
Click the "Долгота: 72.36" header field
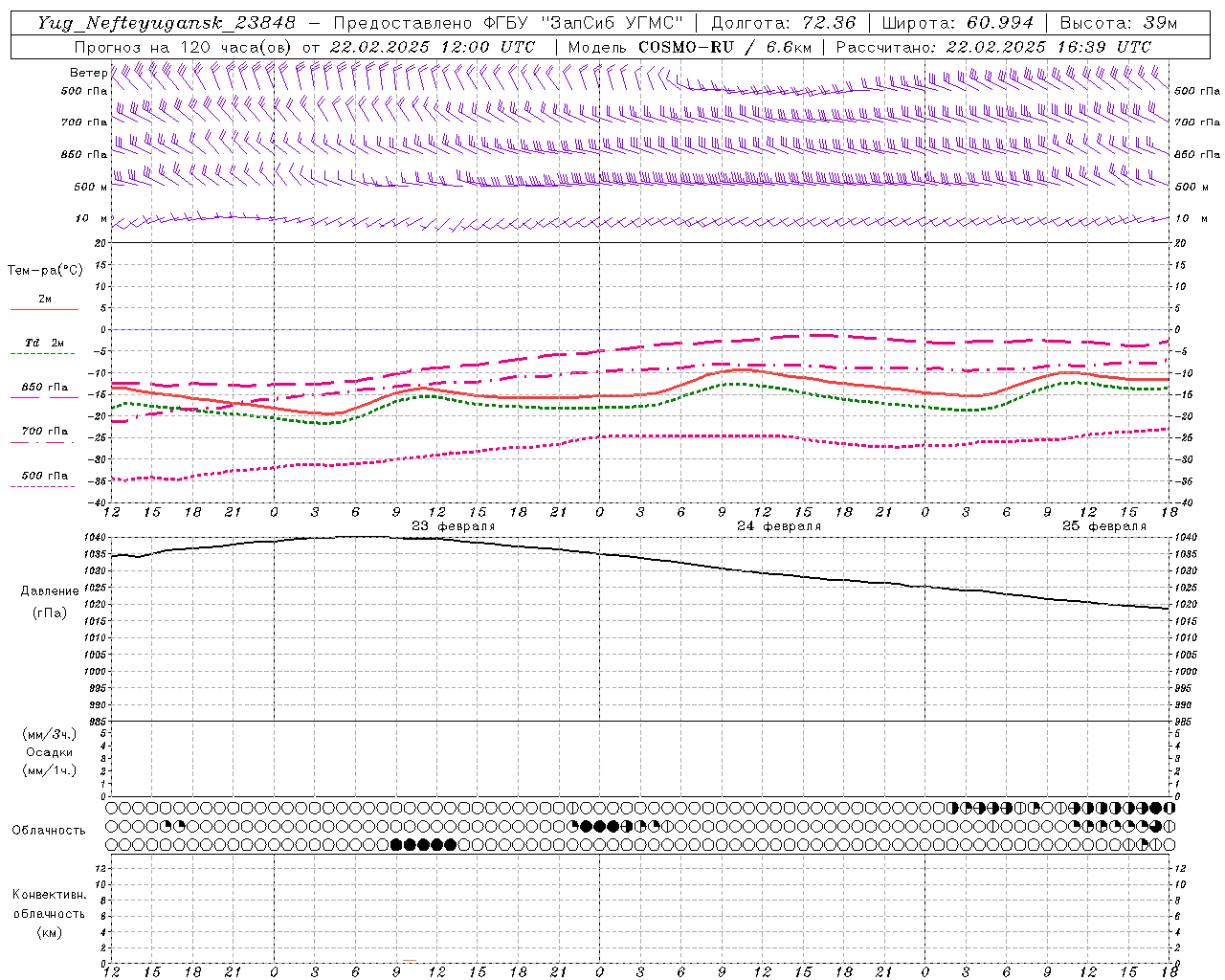783,23
